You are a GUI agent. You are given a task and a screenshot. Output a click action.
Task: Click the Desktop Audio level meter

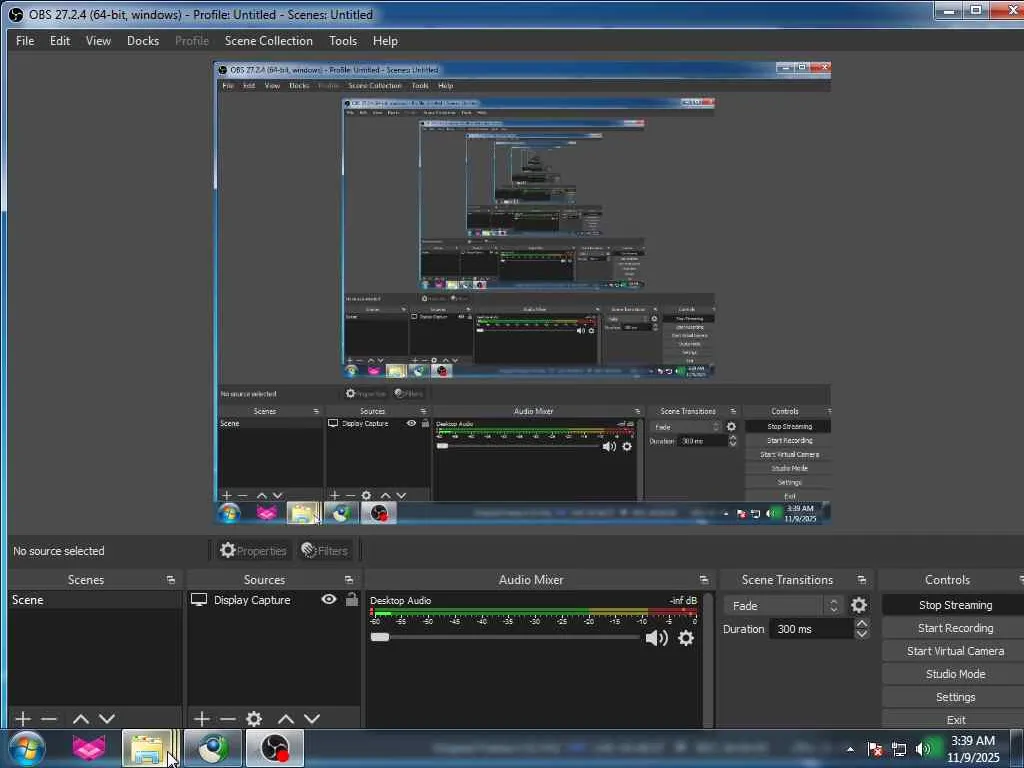tap(534, 613)
